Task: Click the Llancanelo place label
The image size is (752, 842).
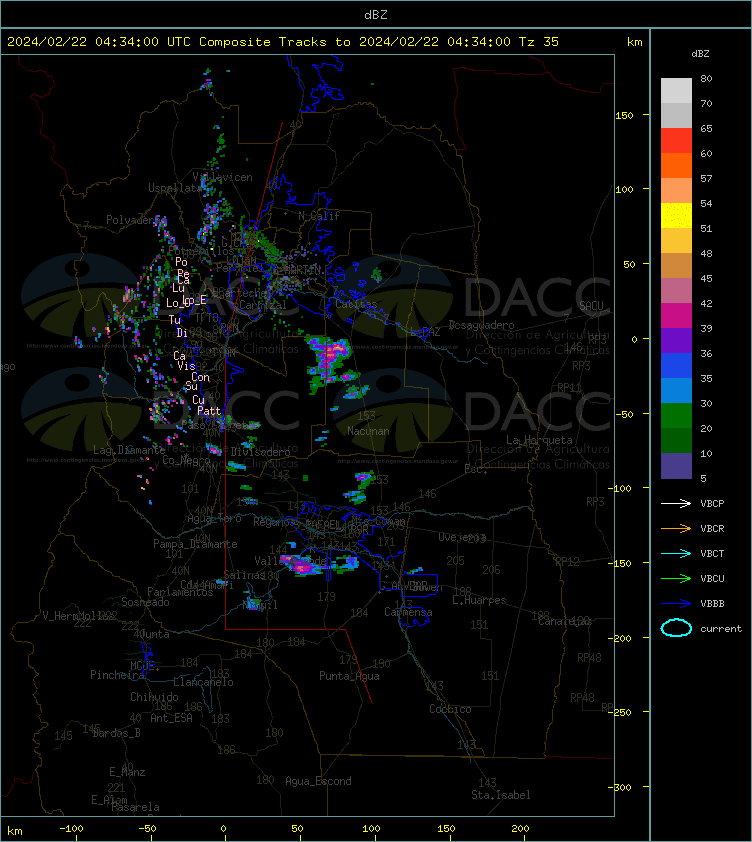Action: (x=203, y=681)
